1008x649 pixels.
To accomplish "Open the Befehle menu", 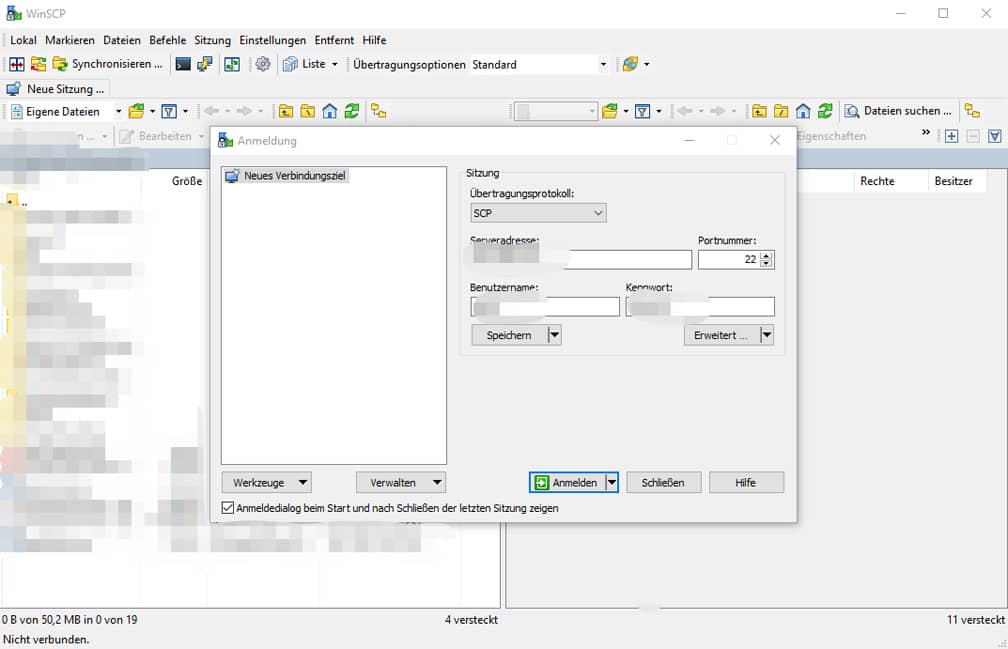I will coord(167,40).
